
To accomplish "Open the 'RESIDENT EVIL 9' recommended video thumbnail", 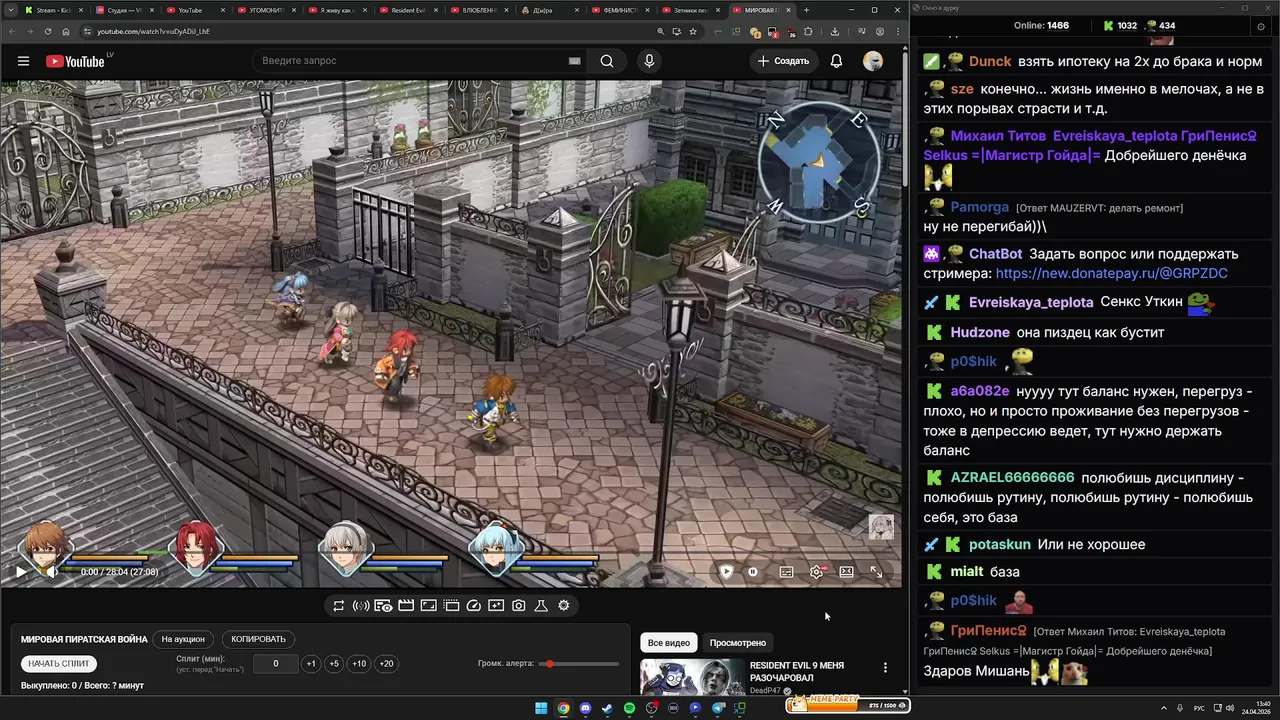I will pos(691,678).
